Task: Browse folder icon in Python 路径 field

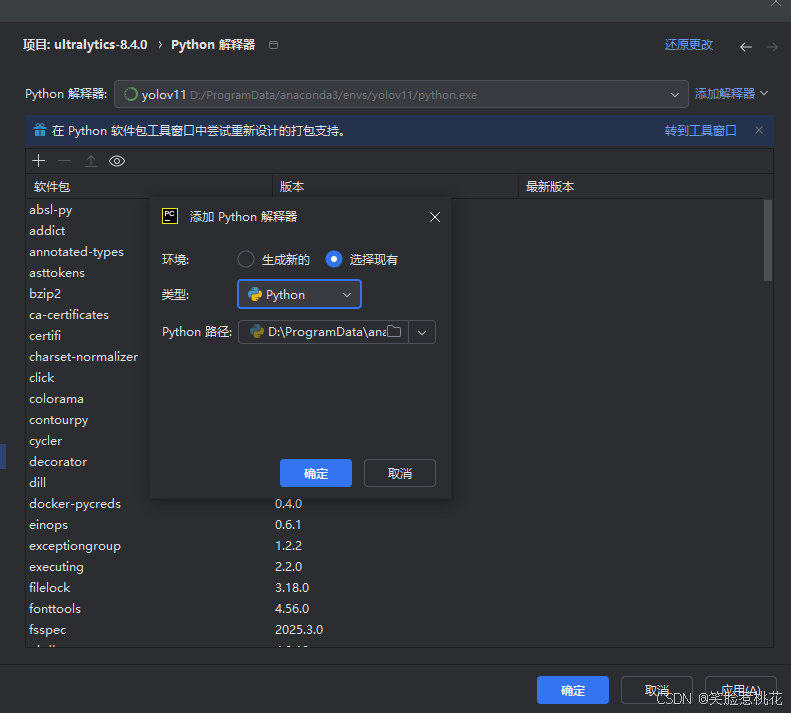Action: coord(394,332)
